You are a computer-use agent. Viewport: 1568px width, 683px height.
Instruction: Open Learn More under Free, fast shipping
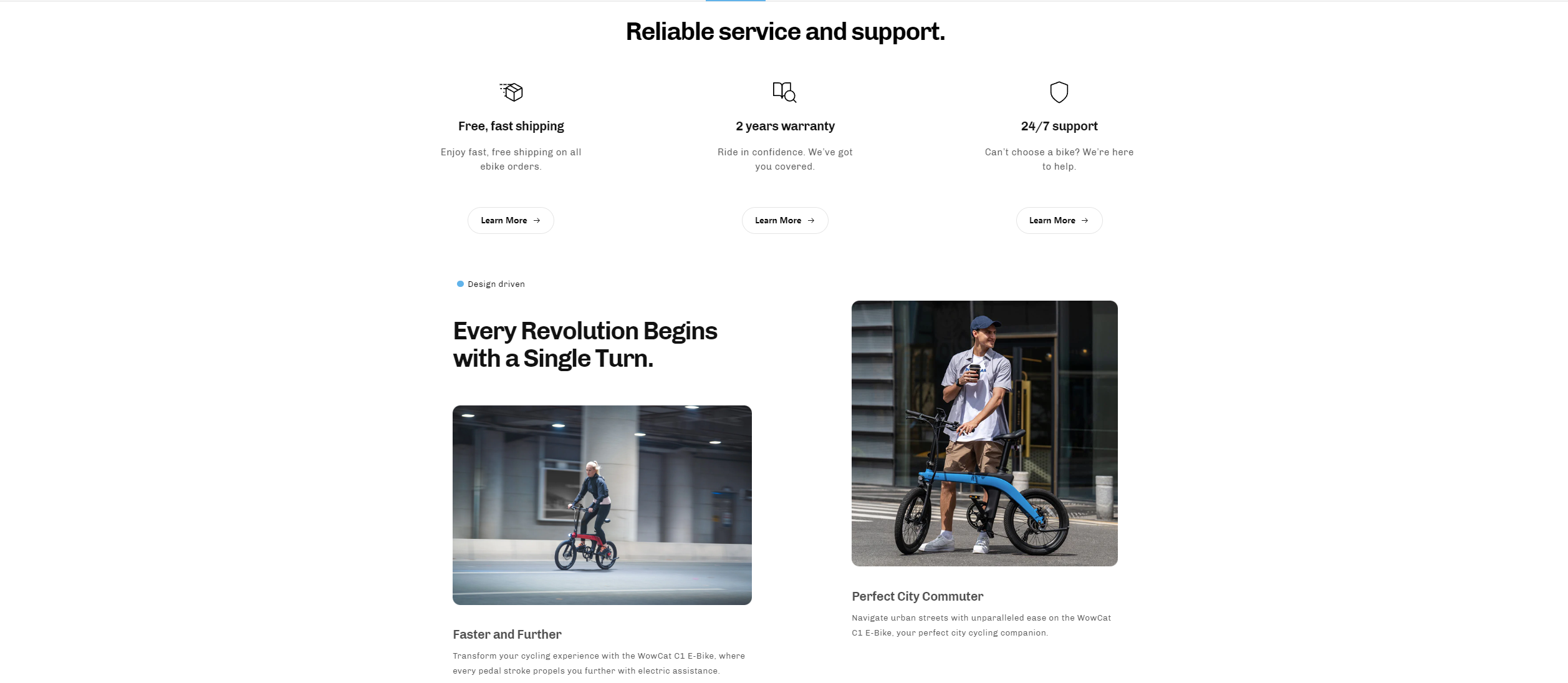(x=511, y=220)
